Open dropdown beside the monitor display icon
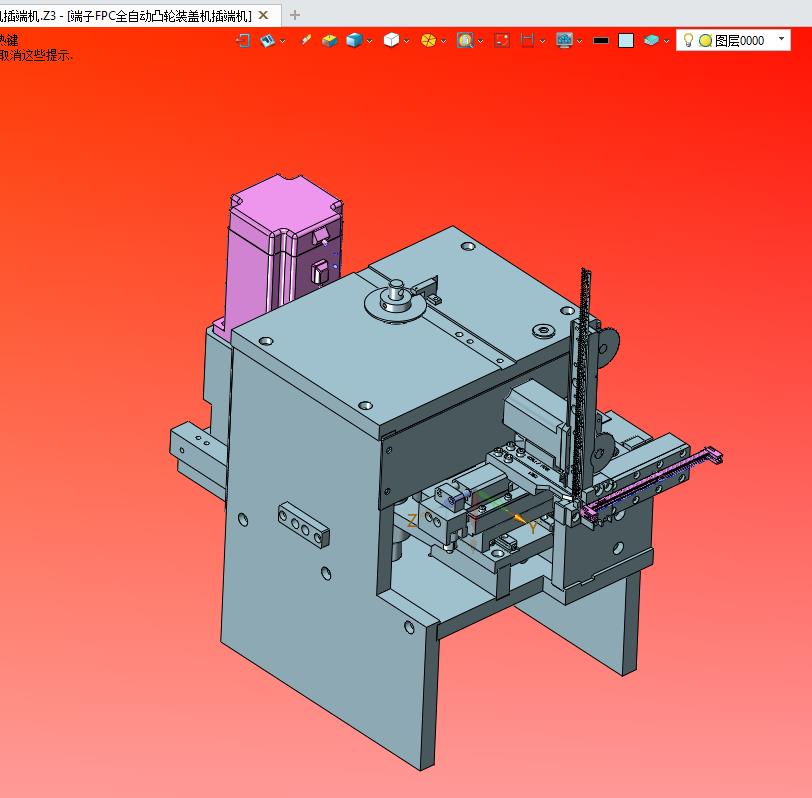Image resolution: width=812 pixels, height=798 pixels. click(x=579, y=41)
